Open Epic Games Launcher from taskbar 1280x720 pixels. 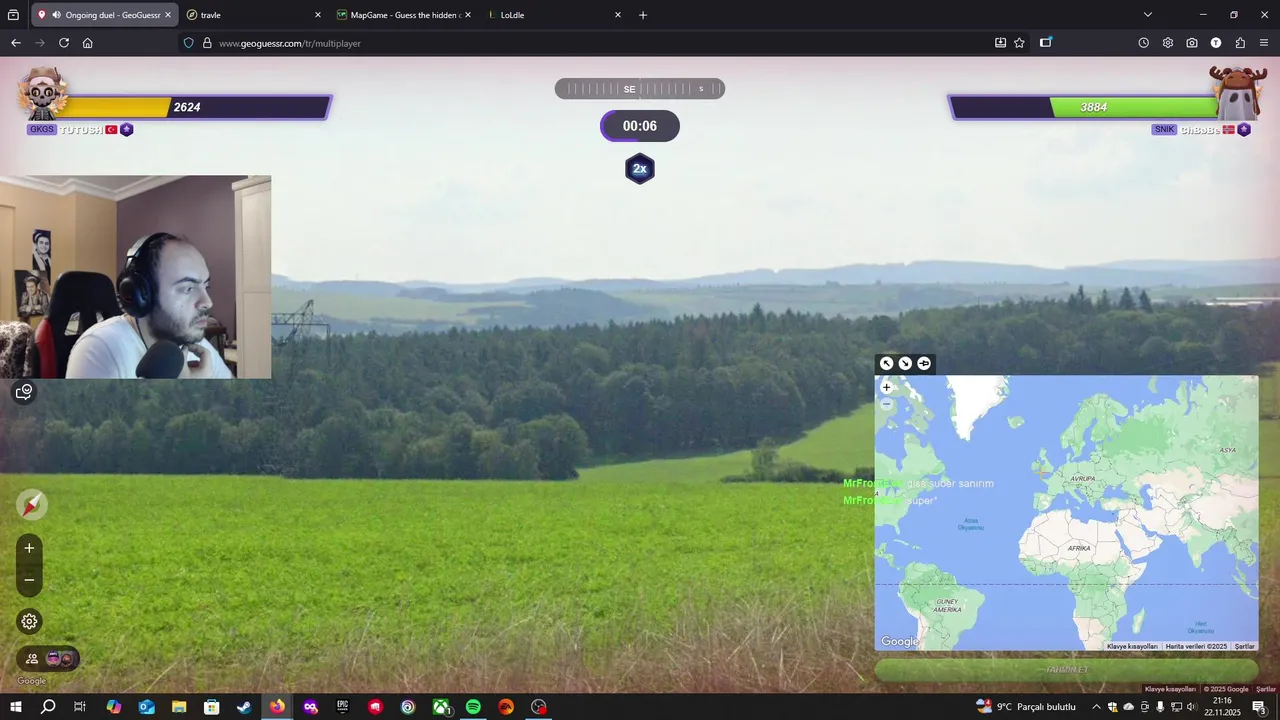tap(343, 707)
